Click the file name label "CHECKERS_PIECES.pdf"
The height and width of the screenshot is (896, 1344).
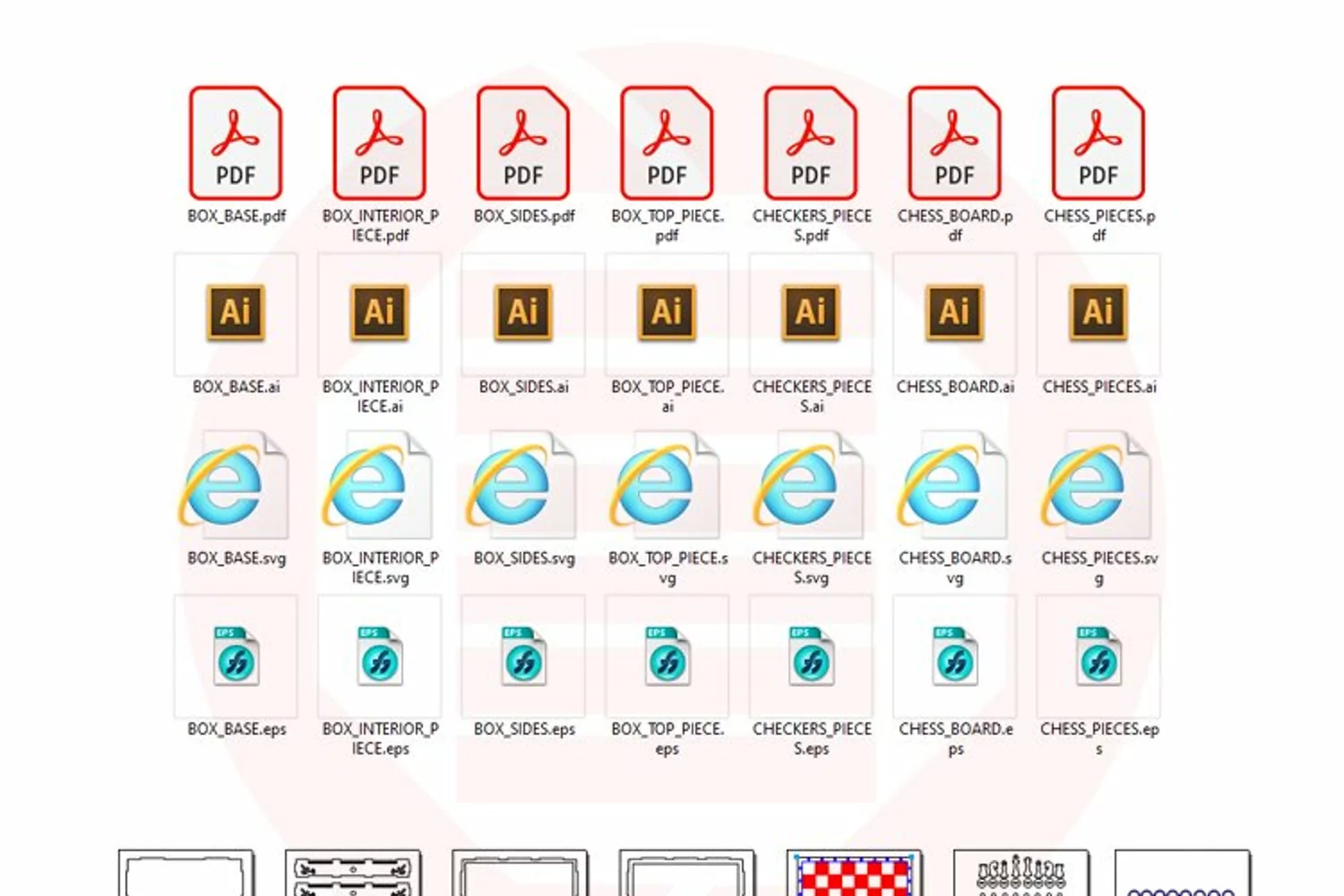(812, 226)
